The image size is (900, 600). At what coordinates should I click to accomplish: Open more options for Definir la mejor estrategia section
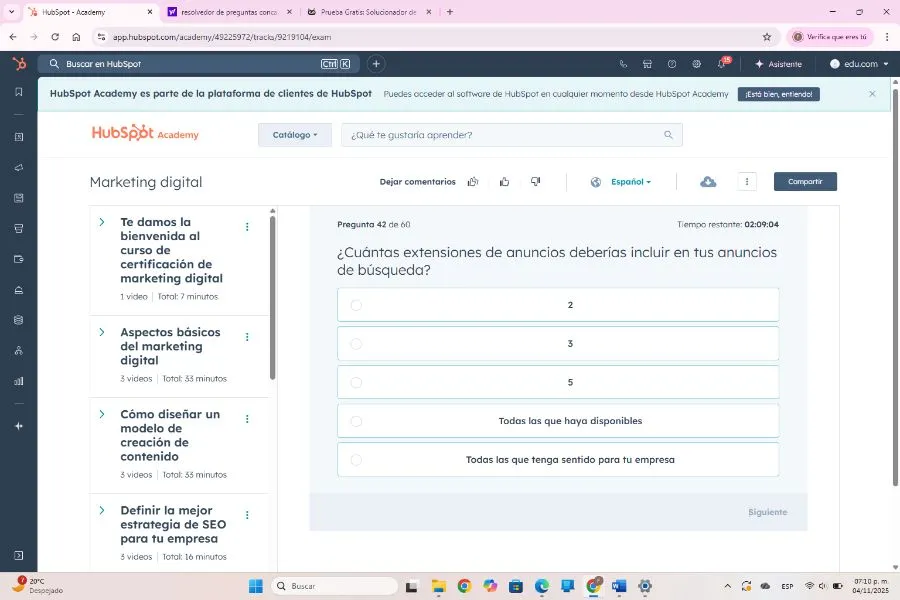click(x=247, y=515)
